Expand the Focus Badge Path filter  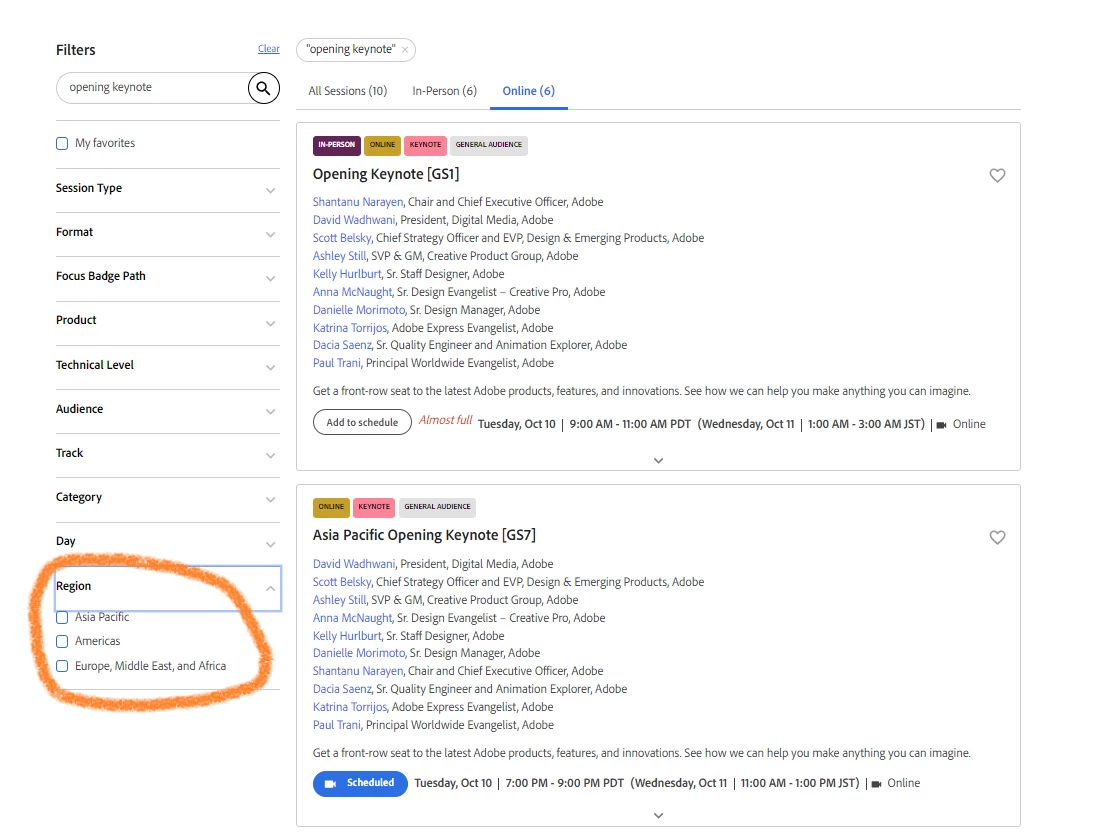click(x=168, y=278)
